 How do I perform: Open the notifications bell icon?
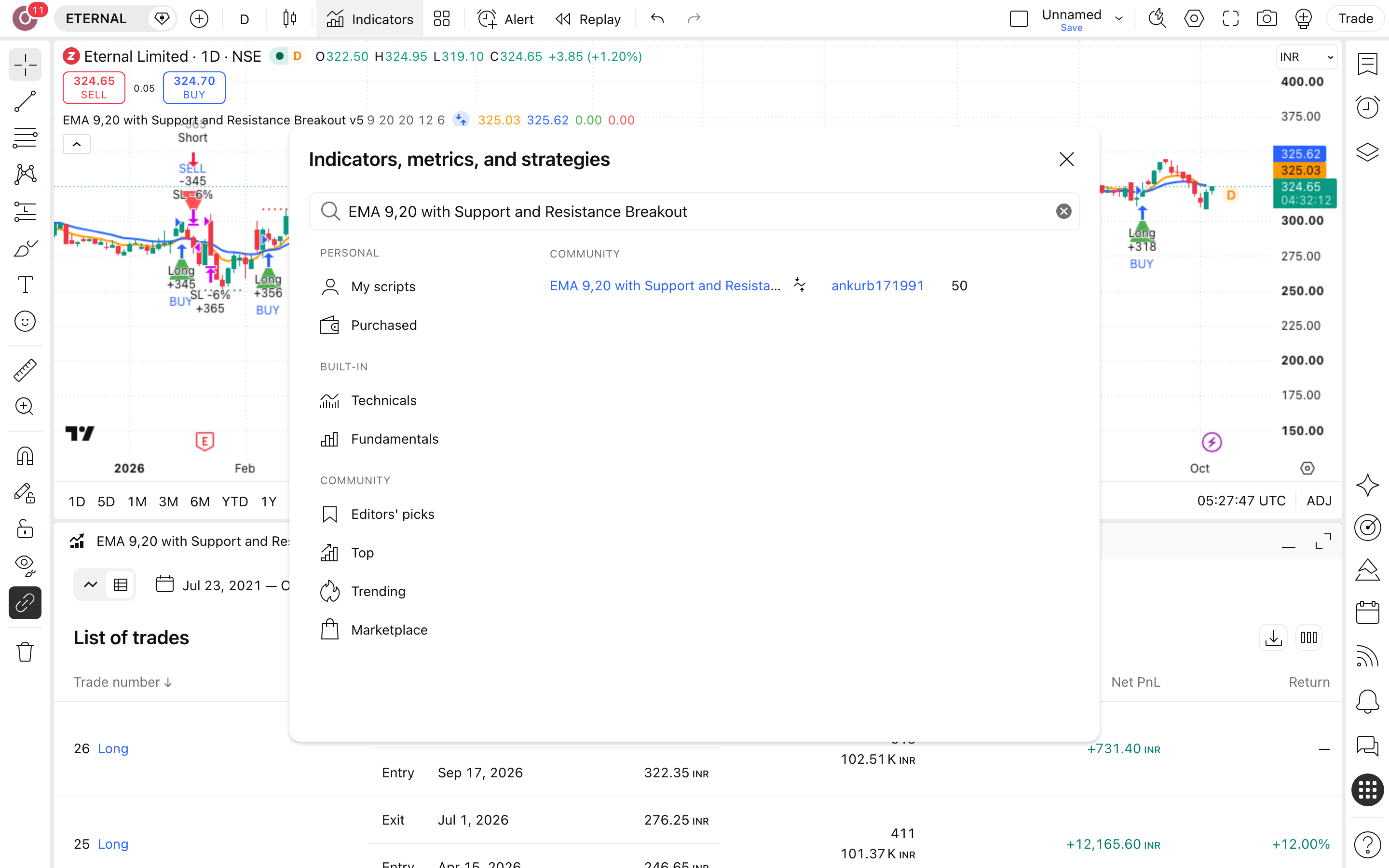(x=1367, y=702)
